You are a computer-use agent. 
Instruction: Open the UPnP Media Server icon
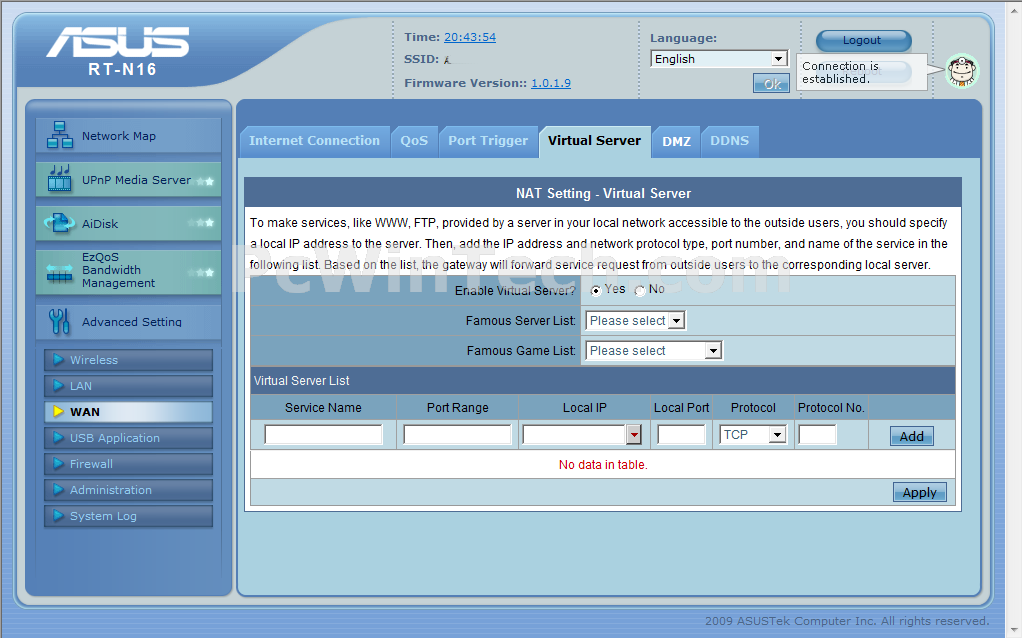tap(60, 180)
